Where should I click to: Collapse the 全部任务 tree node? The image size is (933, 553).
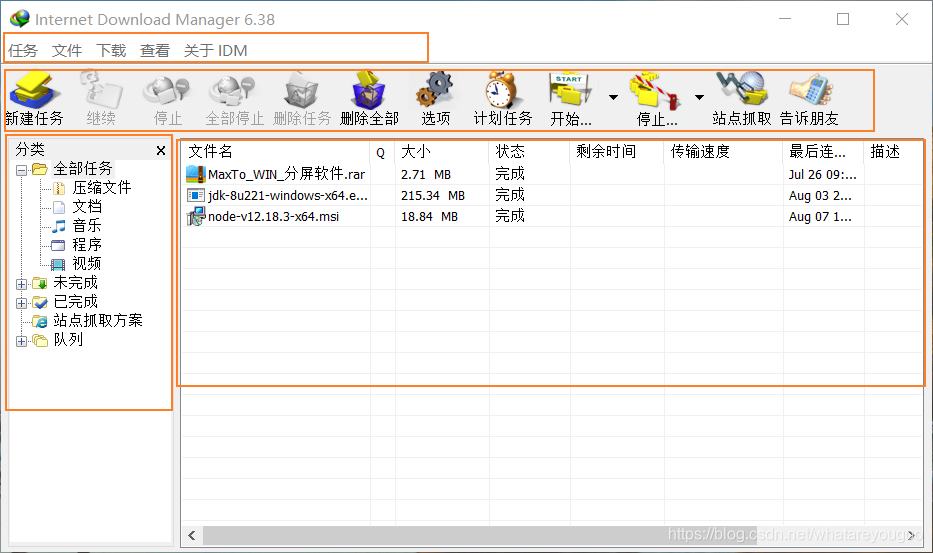coord(21,170)
